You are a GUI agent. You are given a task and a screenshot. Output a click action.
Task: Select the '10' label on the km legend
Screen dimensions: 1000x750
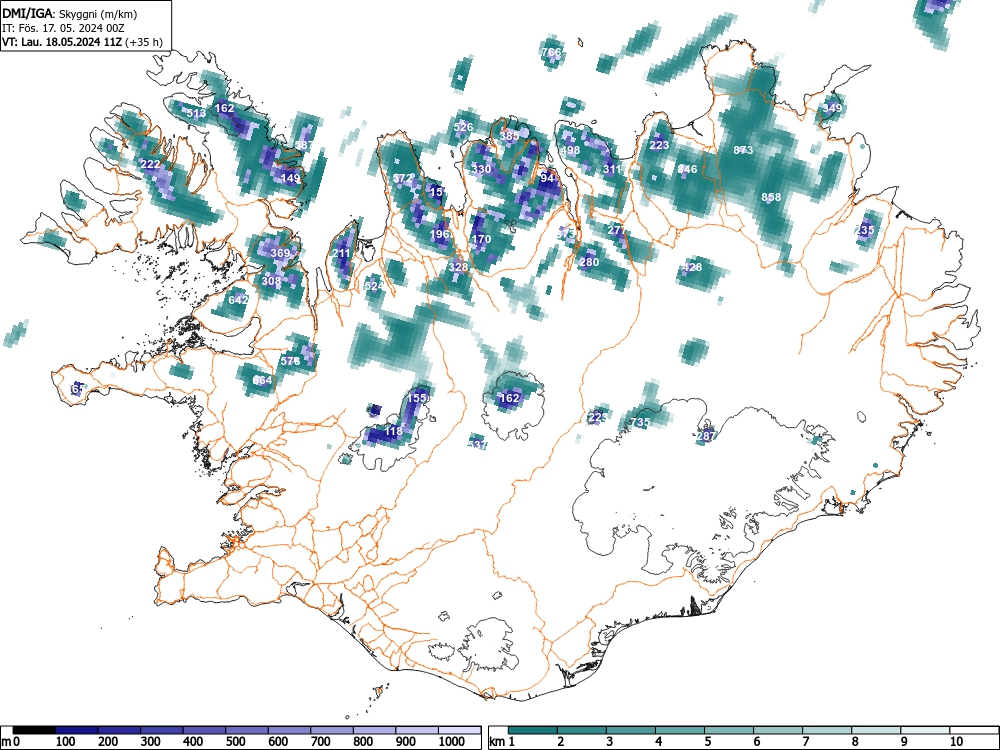click(x=956, y=742)
